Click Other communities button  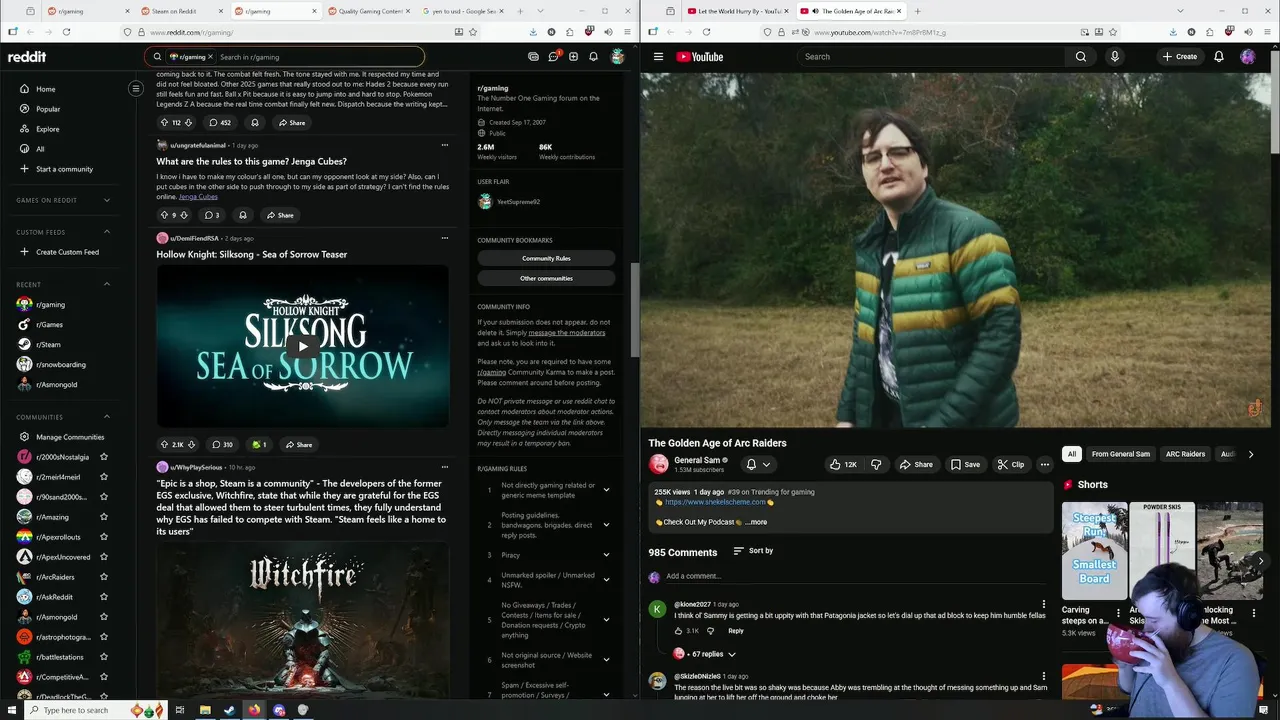[x=546, y=278]
